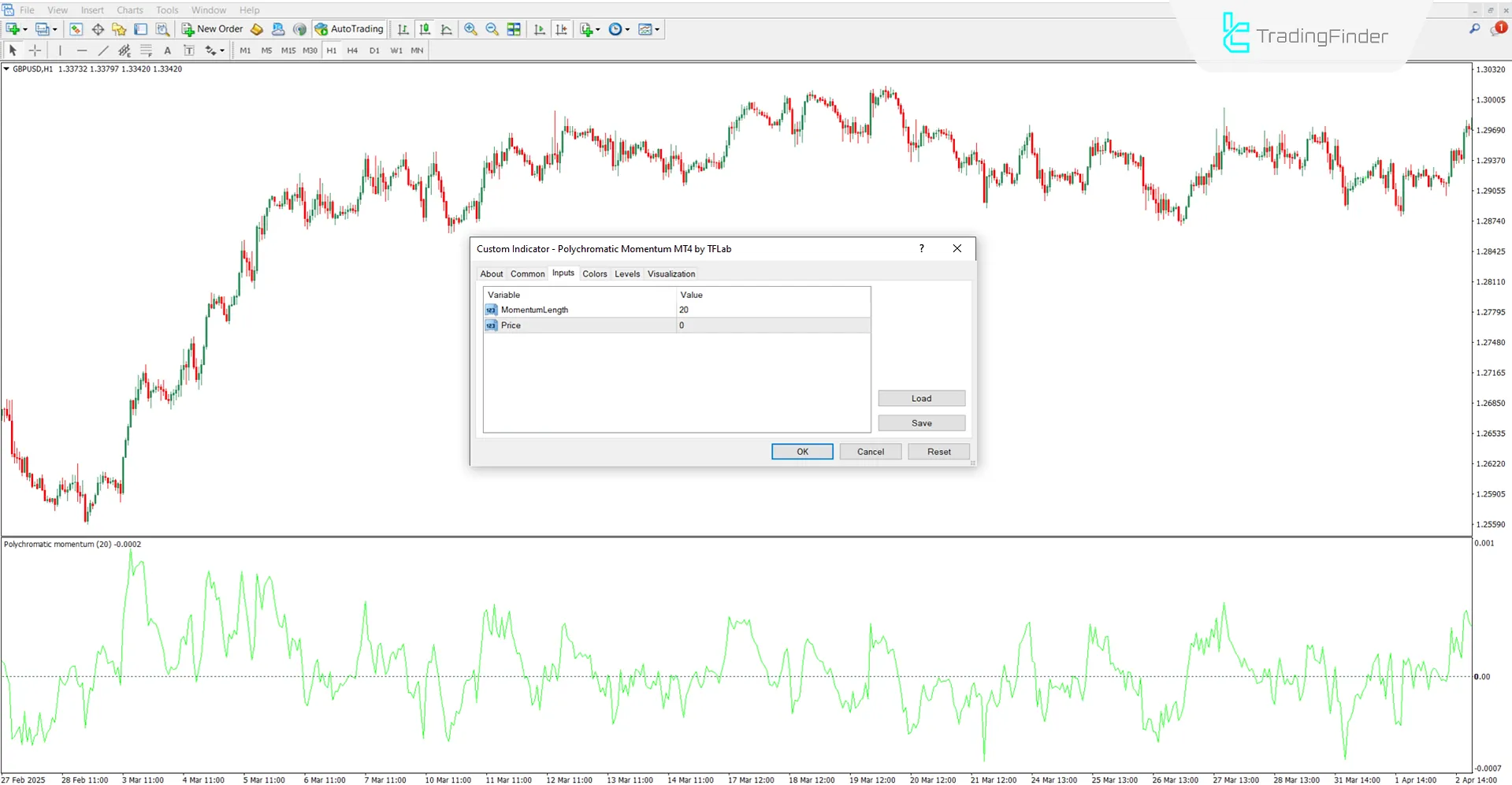The image size is (1512, 785).
Task: Select the Trendline drawing tool
Action: click(103, 50)
